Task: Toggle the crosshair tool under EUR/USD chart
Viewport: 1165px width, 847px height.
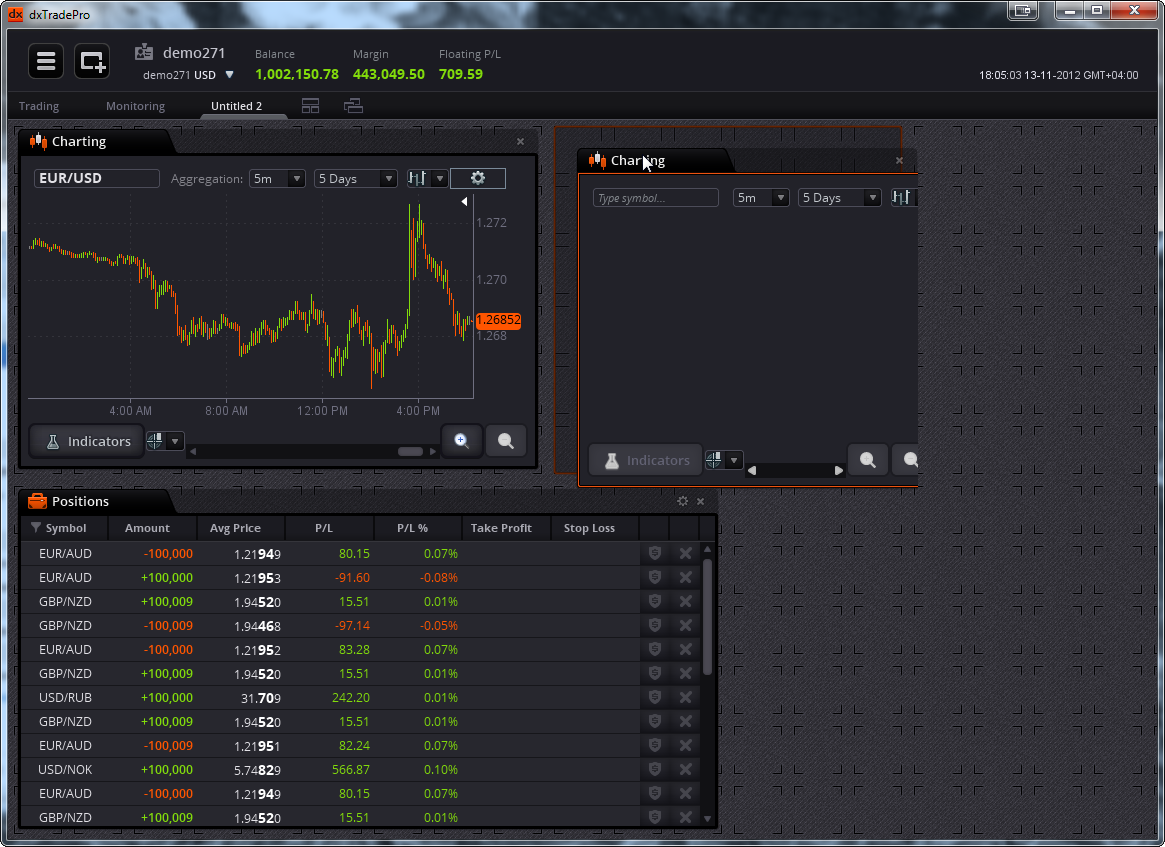Action: point(158,441)
